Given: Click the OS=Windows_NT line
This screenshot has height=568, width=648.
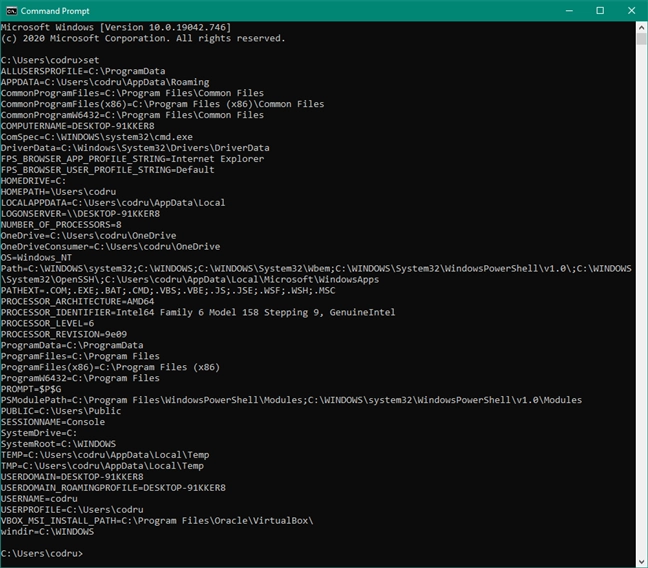Looking at the screenshot, I should [x=36, y=258].
